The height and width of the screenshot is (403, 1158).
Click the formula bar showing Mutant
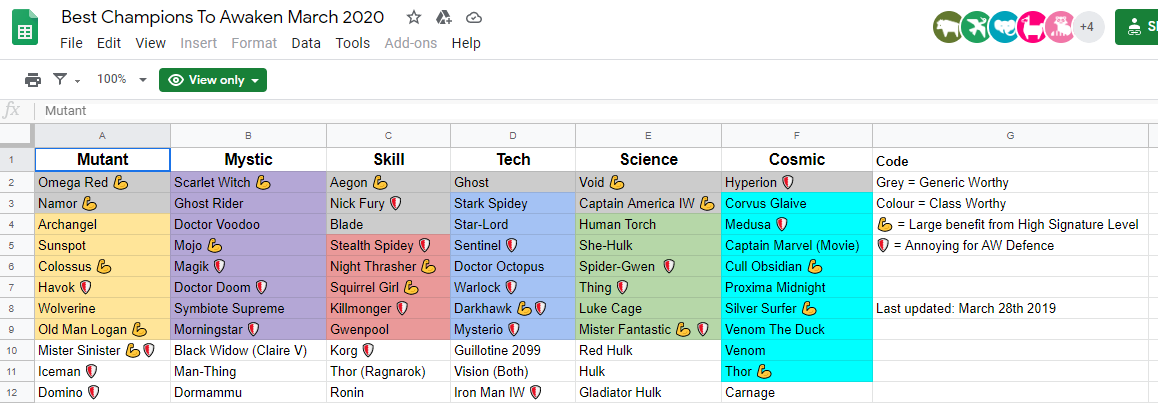point(500,111)
